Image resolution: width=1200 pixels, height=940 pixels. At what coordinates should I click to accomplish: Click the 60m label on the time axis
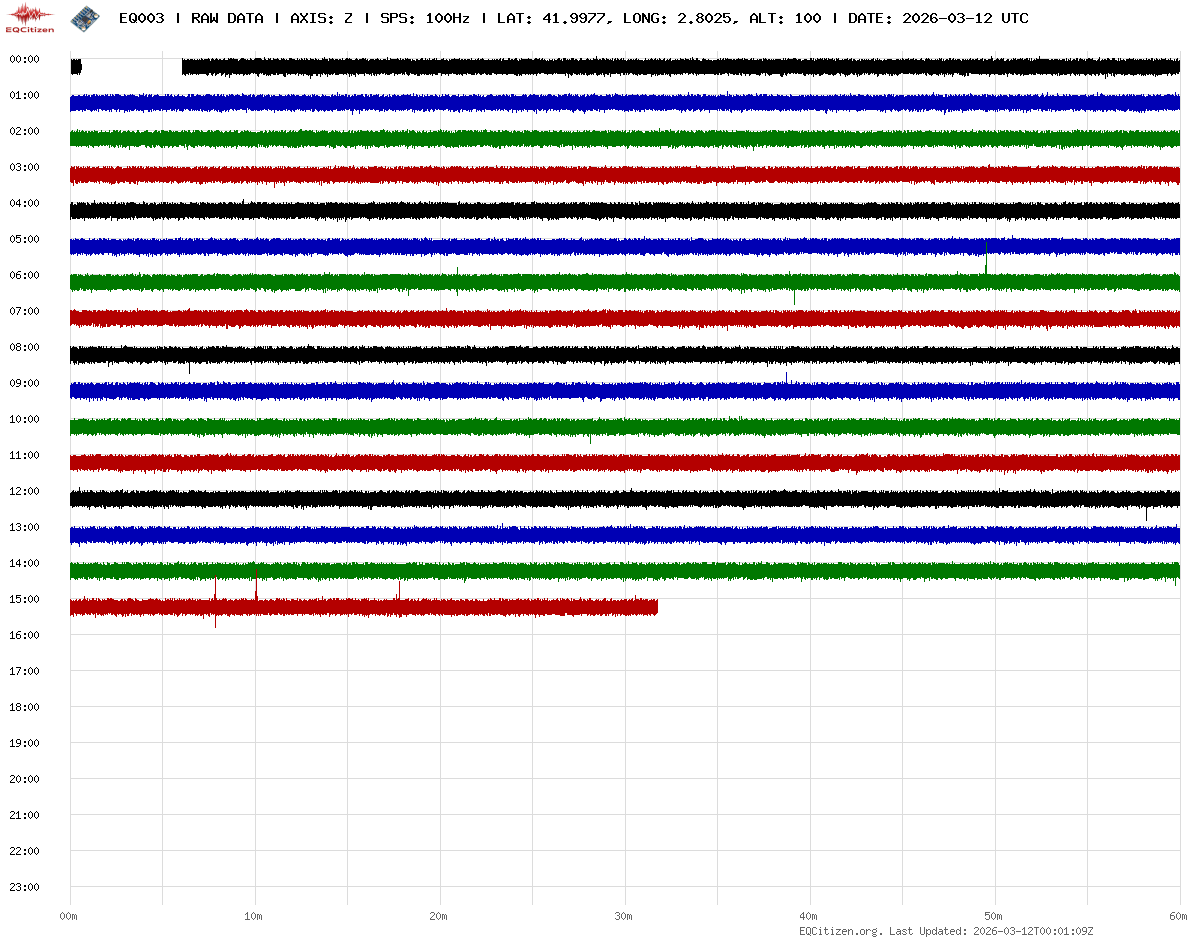[x=1179, y=917]
